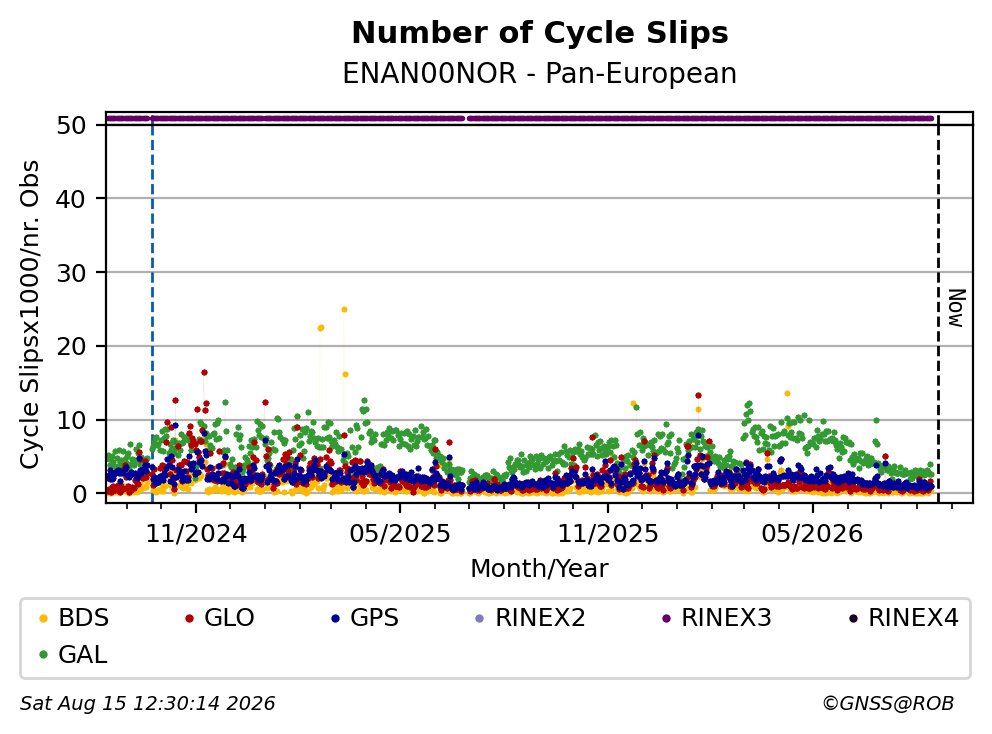The height and width of the screenshot is (734, 992).
Task: Click the 05/2025 x-axis tick label
Action: click(400, 534)
